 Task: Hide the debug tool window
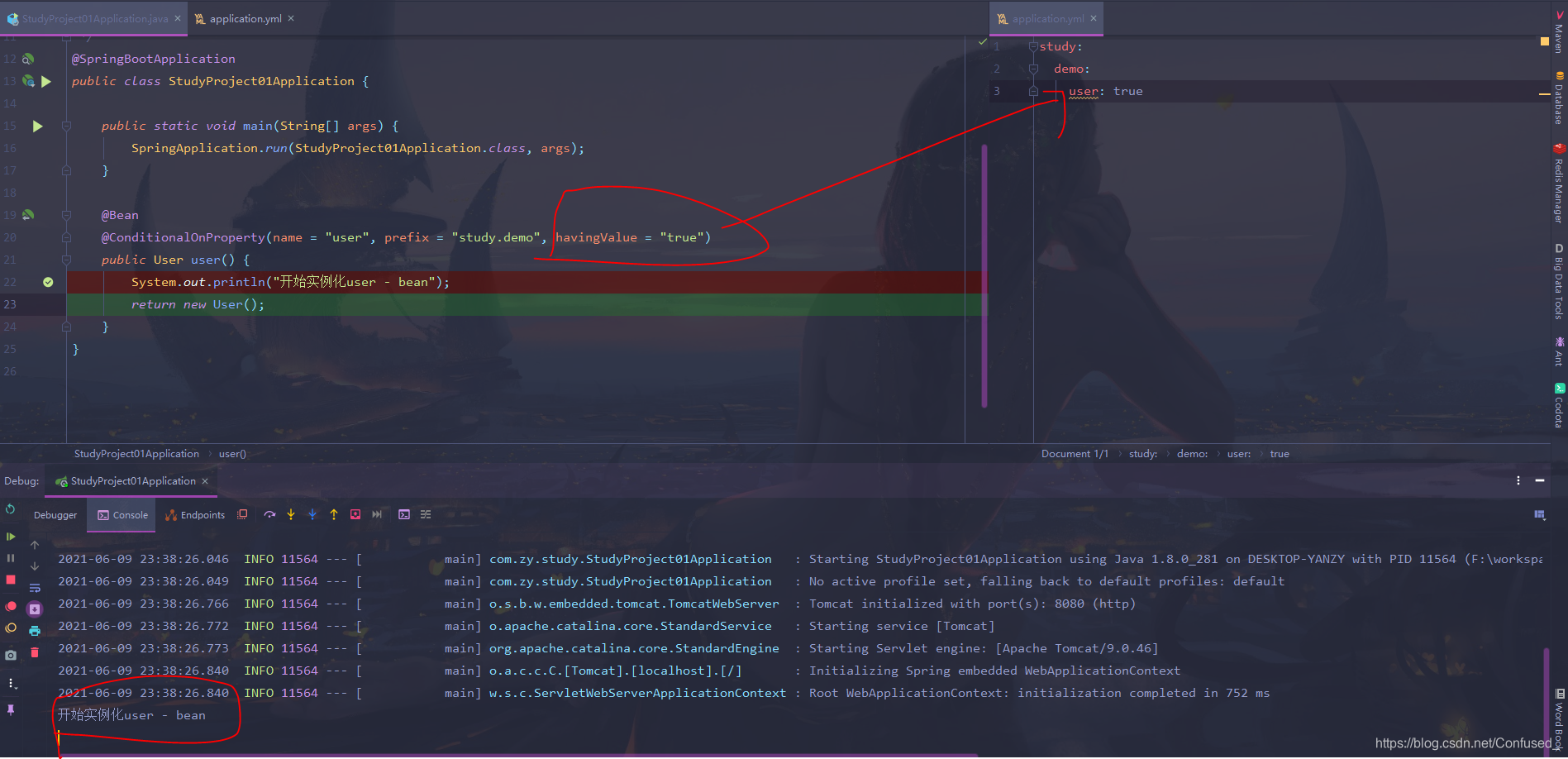(1540, 480)
